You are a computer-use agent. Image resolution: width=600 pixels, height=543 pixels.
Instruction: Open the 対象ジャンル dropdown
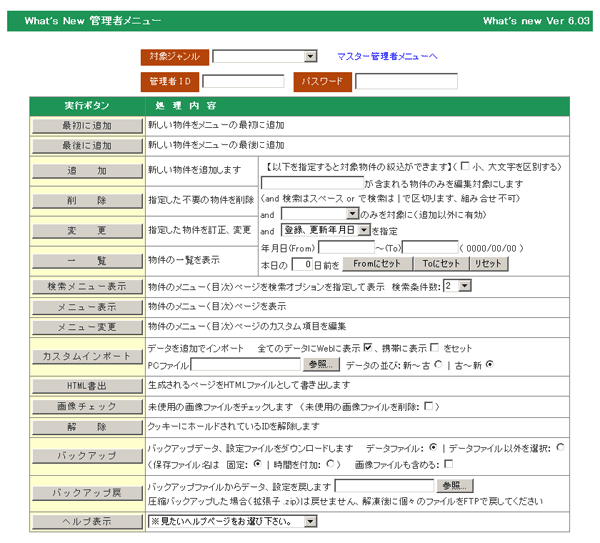(x=264, y=57)
